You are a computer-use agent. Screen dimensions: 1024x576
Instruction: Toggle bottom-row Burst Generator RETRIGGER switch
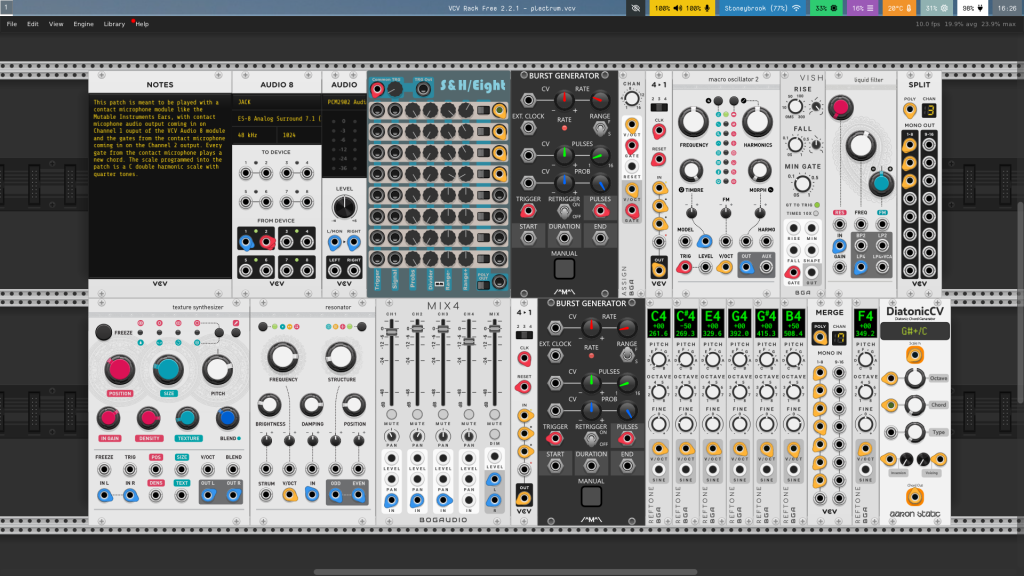click(x=590, y=439)
